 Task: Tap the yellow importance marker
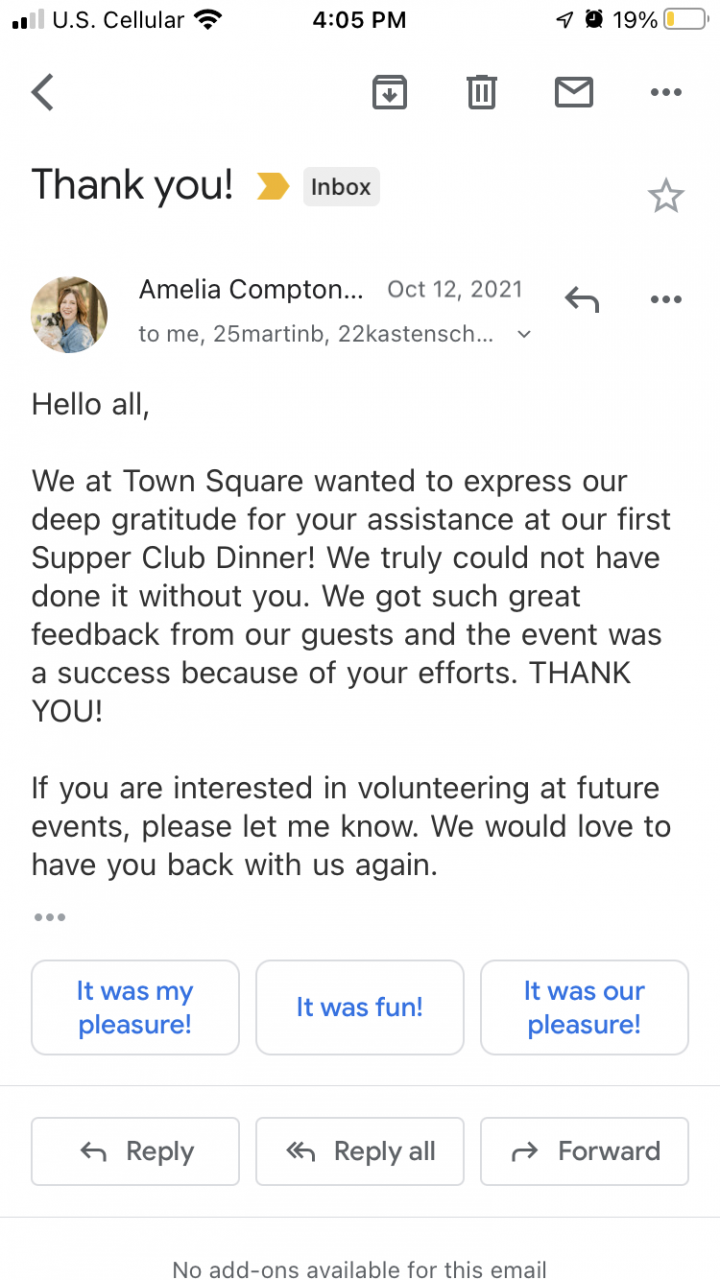tap(272, 186)
